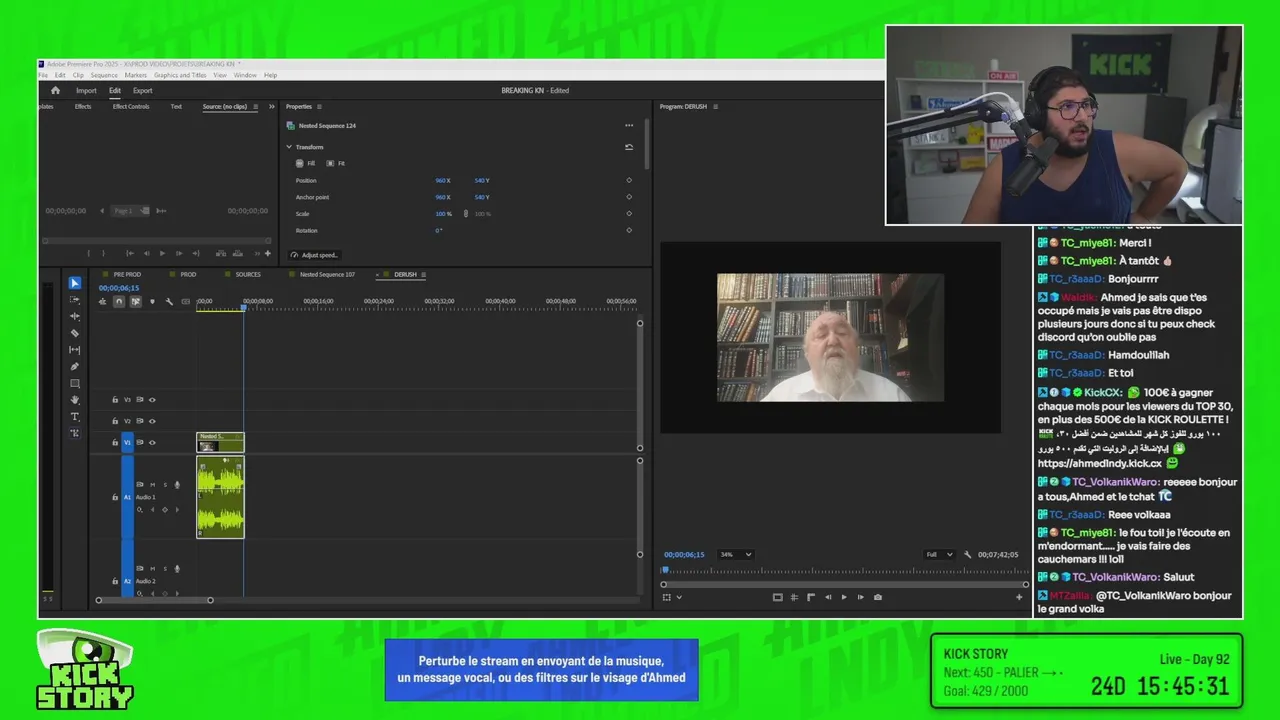Click the Fit frame icon
The width and height of the screenshot is (1280, 720).
(330, 163)
